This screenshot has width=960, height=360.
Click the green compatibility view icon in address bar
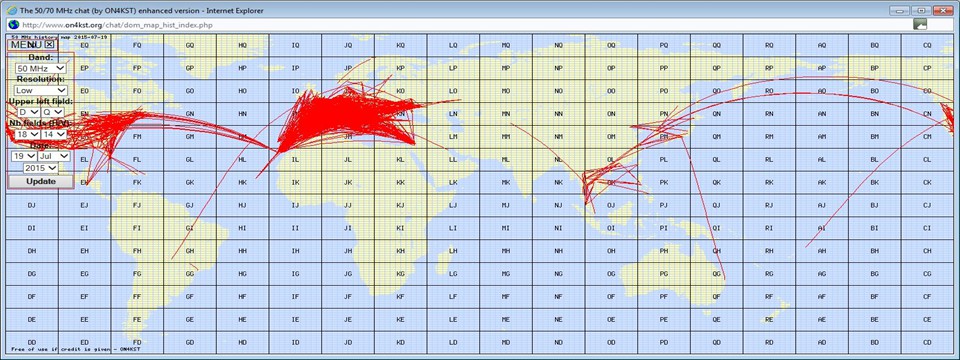(920, 24)
